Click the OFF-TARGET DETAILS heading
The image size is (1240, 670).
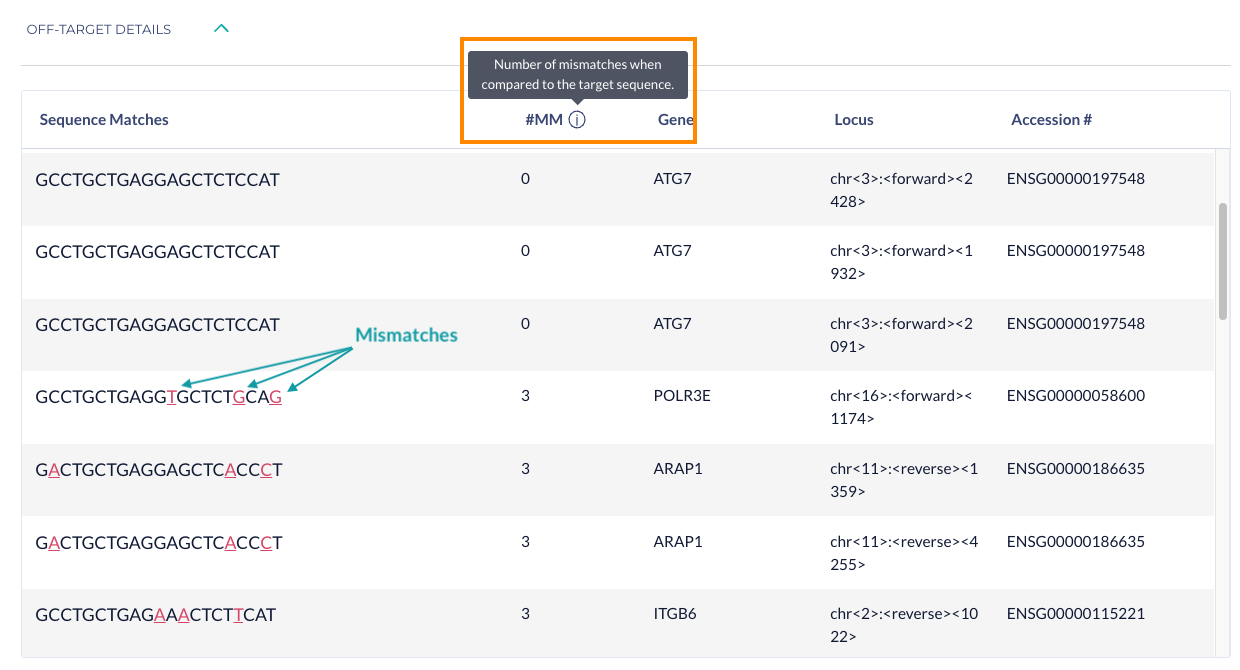99,29
